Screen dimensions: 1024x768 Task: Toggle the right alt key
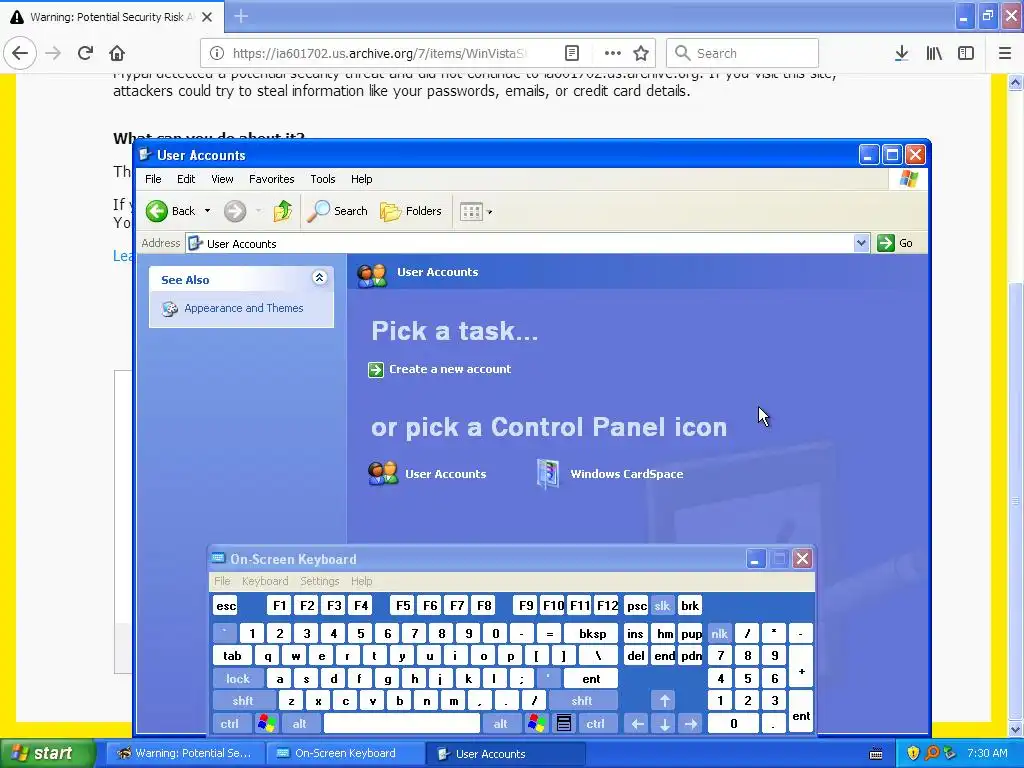(500, 724)
